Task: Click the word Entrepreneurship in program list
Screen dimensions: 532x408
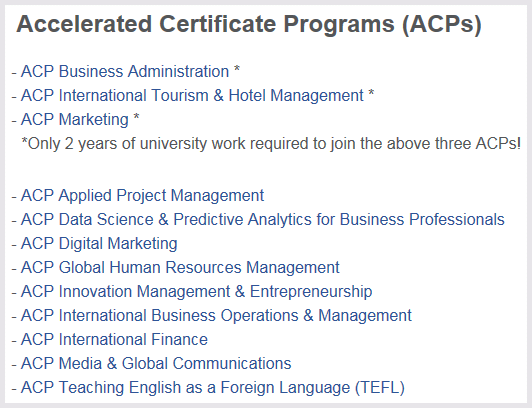Action: pyautogui.click(x=311, y=291)
